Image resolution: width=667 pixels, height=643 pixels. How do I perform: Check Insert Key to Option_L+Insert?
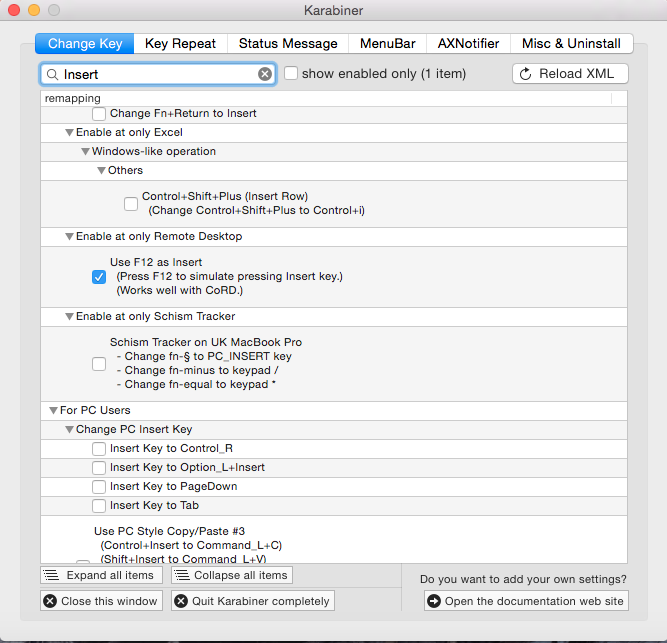99,468
